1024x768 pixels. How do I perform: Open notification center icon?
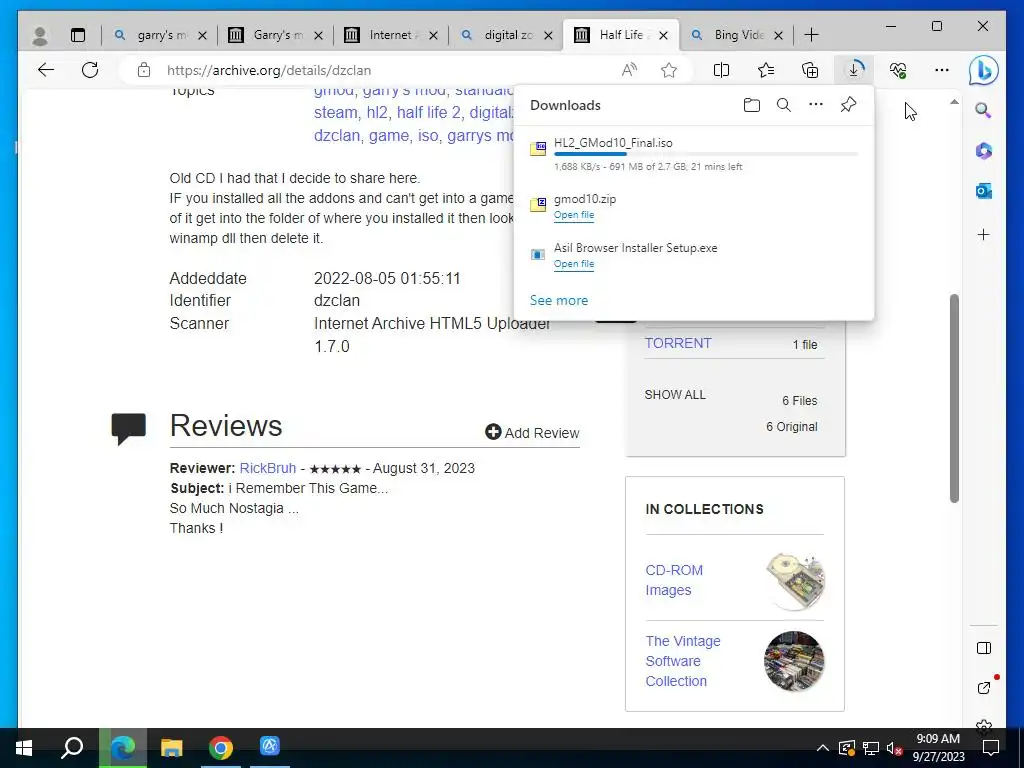coord(991,748)
